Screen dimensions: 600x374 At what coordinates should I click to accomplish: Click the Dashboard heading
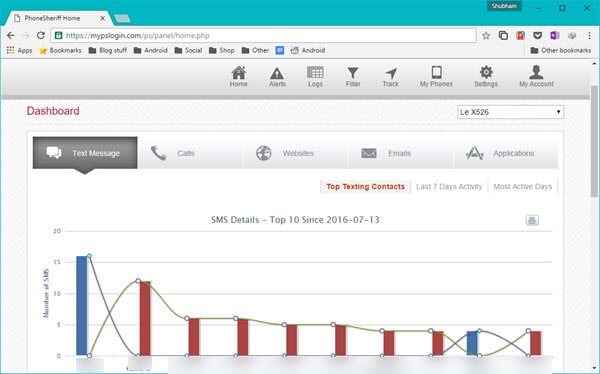point(53,111)
